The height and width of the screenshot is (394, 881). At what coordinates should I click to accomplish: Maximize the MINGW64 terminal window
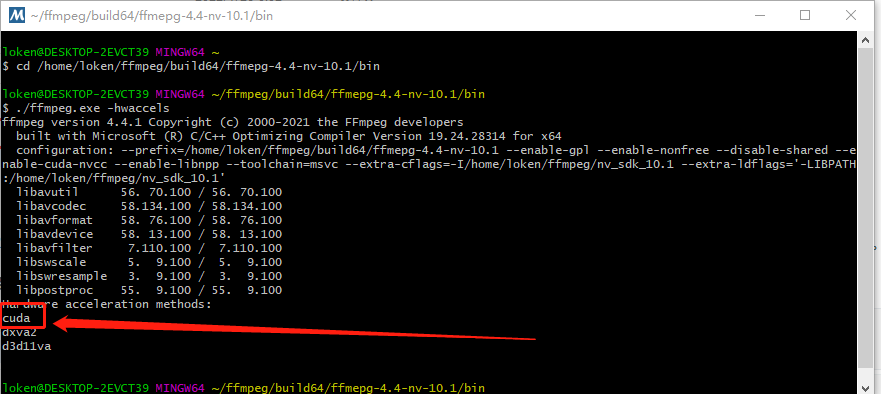tap(805, 15)
